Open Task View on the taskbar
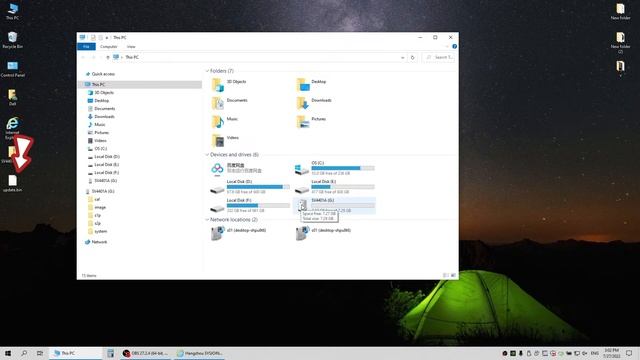This screenshot has height=360, width=640. pos(40,353)
